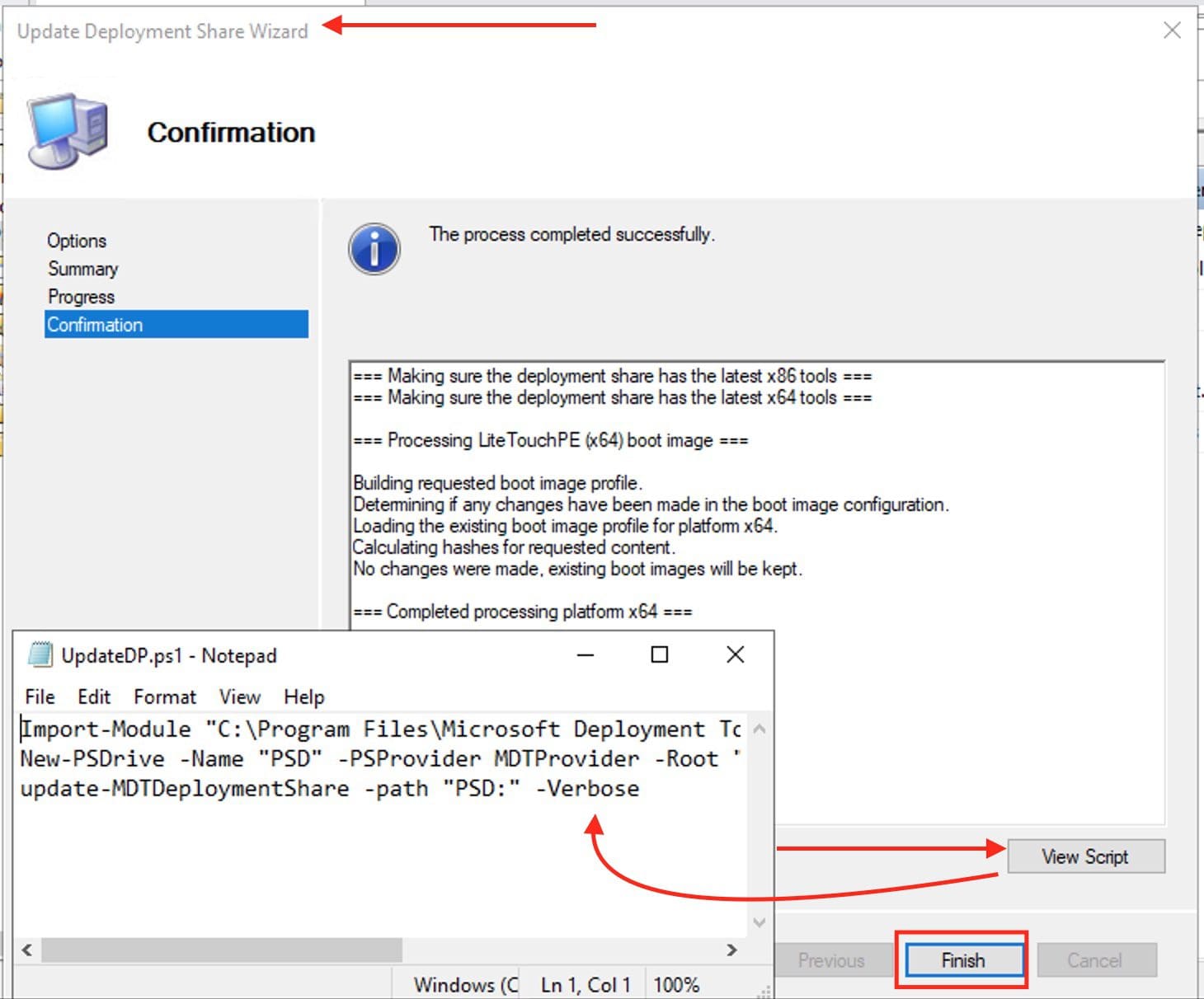
Task: Select the Confirmation step in wizard sidebar
Action: click(176, 325)
